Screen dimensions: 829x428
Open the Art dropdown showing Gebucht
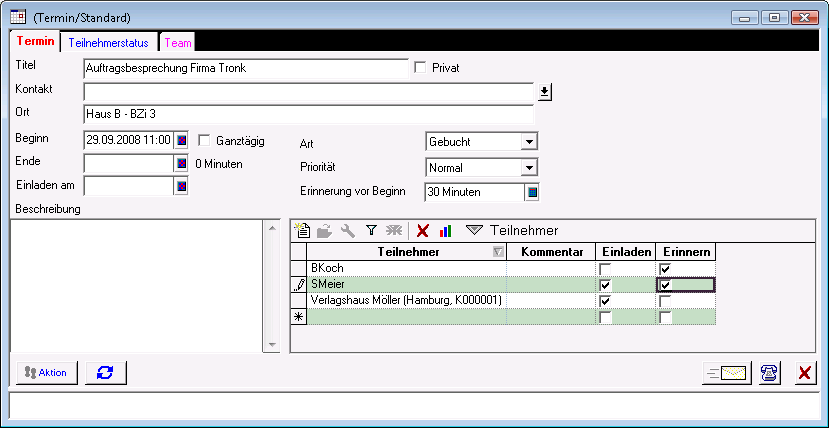click(528, 142)
